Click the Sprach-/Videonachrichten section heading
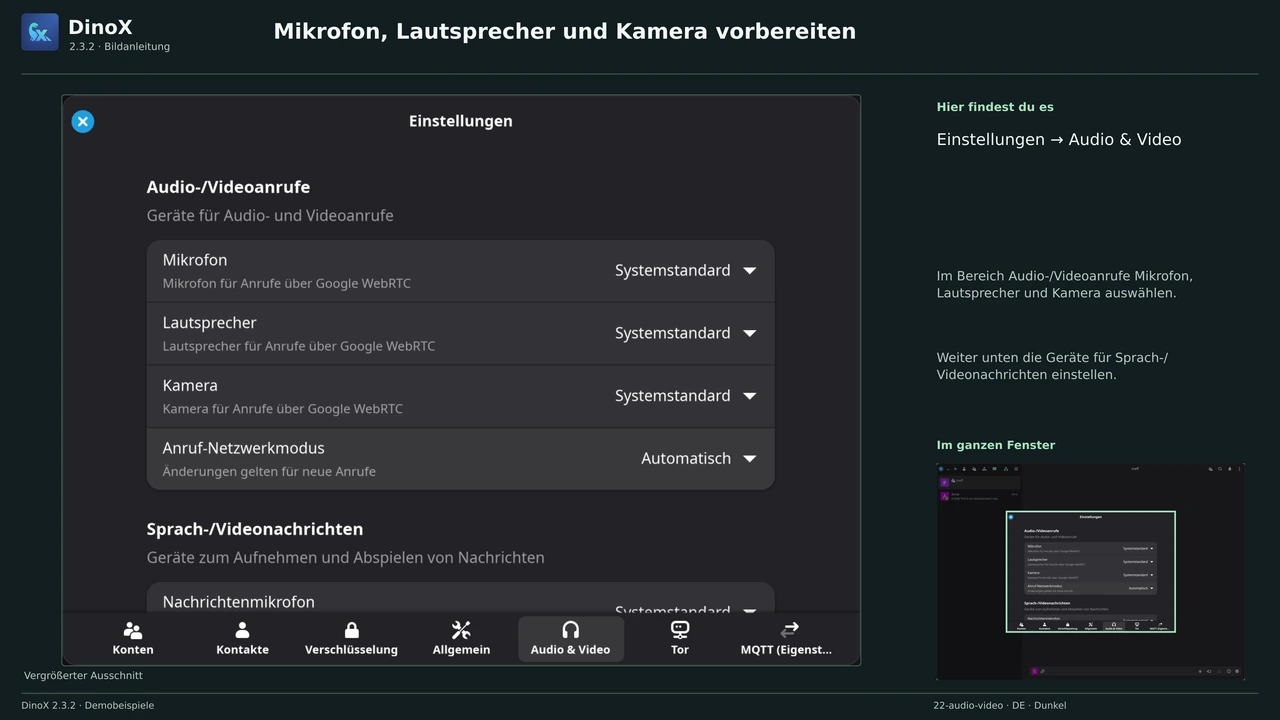Viewport: 1280px width, 720px height. pos(255,529)
